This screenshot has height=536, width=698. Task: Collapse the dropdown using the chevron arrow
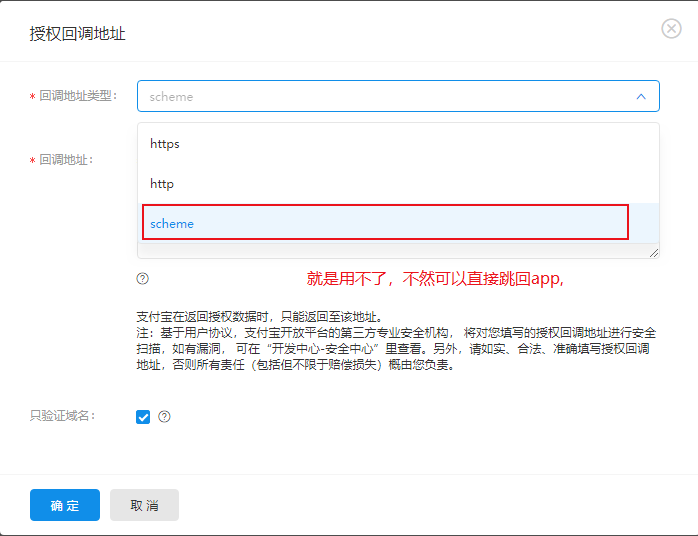[640, 97]
